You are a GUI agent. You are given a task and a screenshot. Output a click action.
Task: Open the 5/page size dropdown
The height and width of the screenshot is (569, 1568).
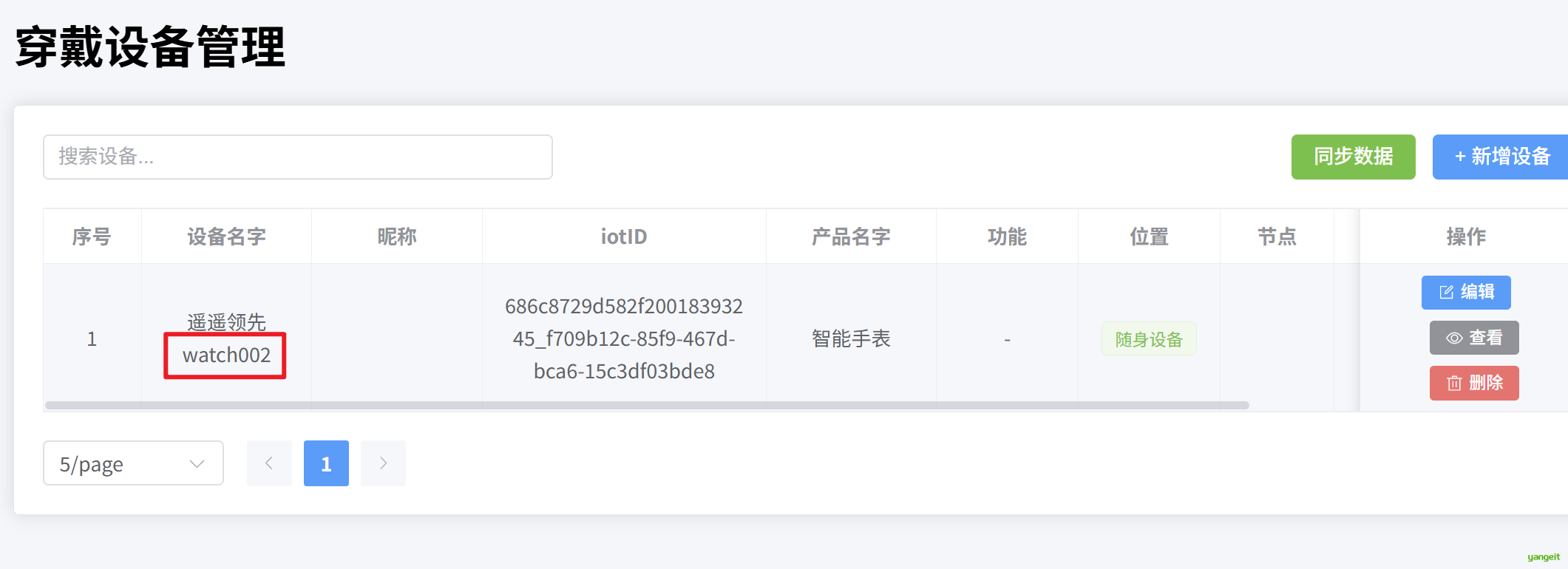pos(133,463)
